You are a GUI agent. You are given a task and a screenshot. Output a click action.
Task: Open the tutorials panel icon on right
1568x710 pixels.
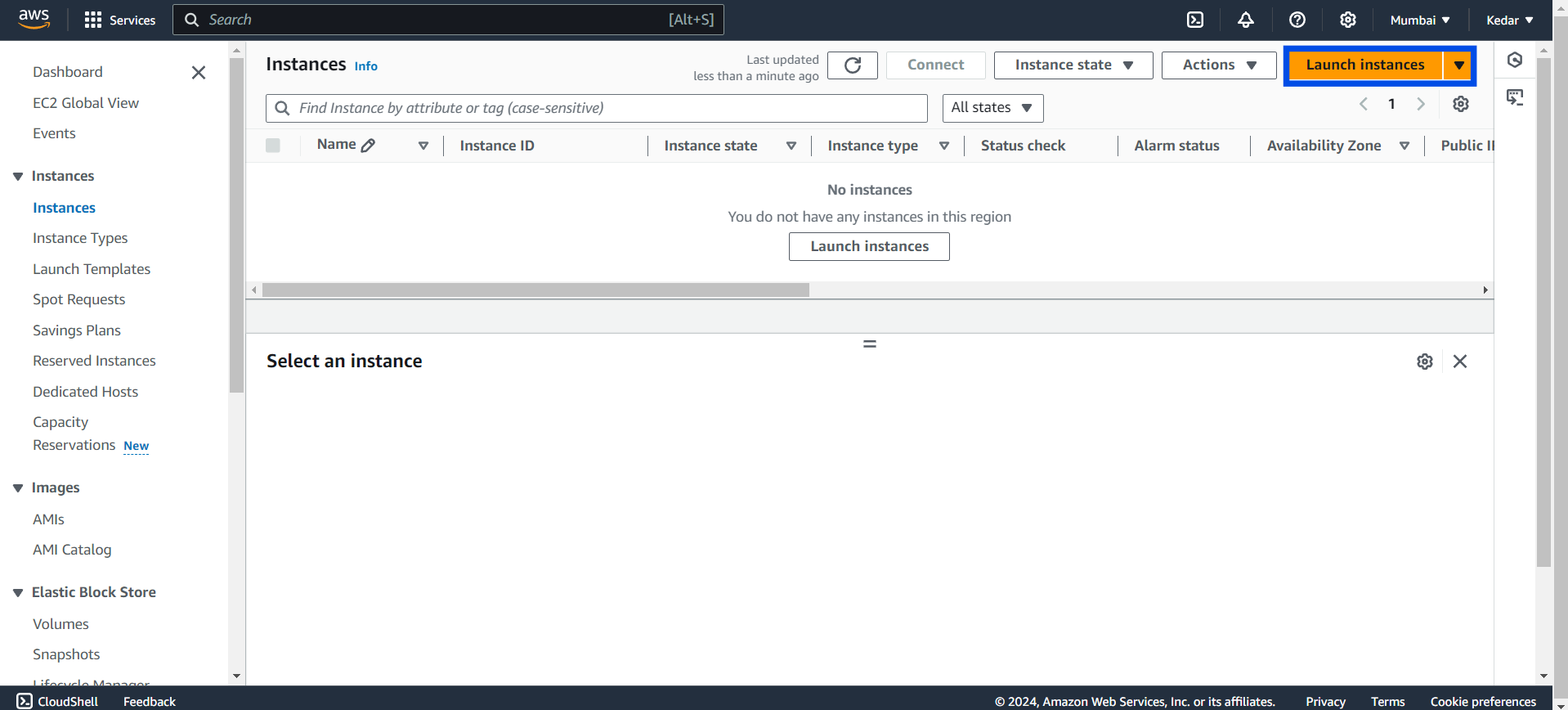[x=1515, y=97]
